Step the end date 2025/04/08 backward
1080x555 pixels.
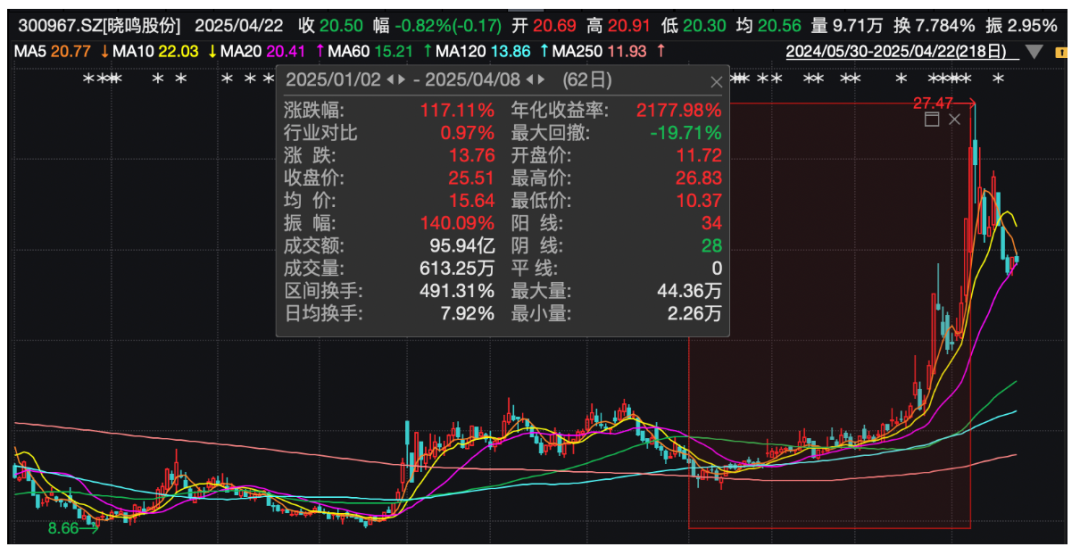tap(530, 81)
